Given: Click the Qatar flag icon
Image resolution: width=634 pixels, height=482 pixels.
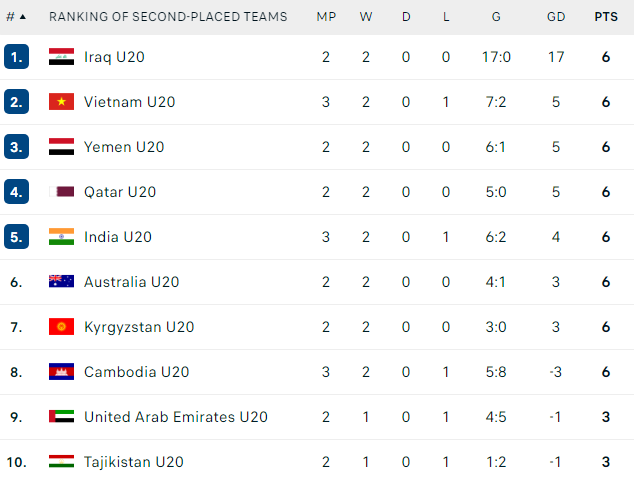Looking at the screenshot, I should 61,192.
